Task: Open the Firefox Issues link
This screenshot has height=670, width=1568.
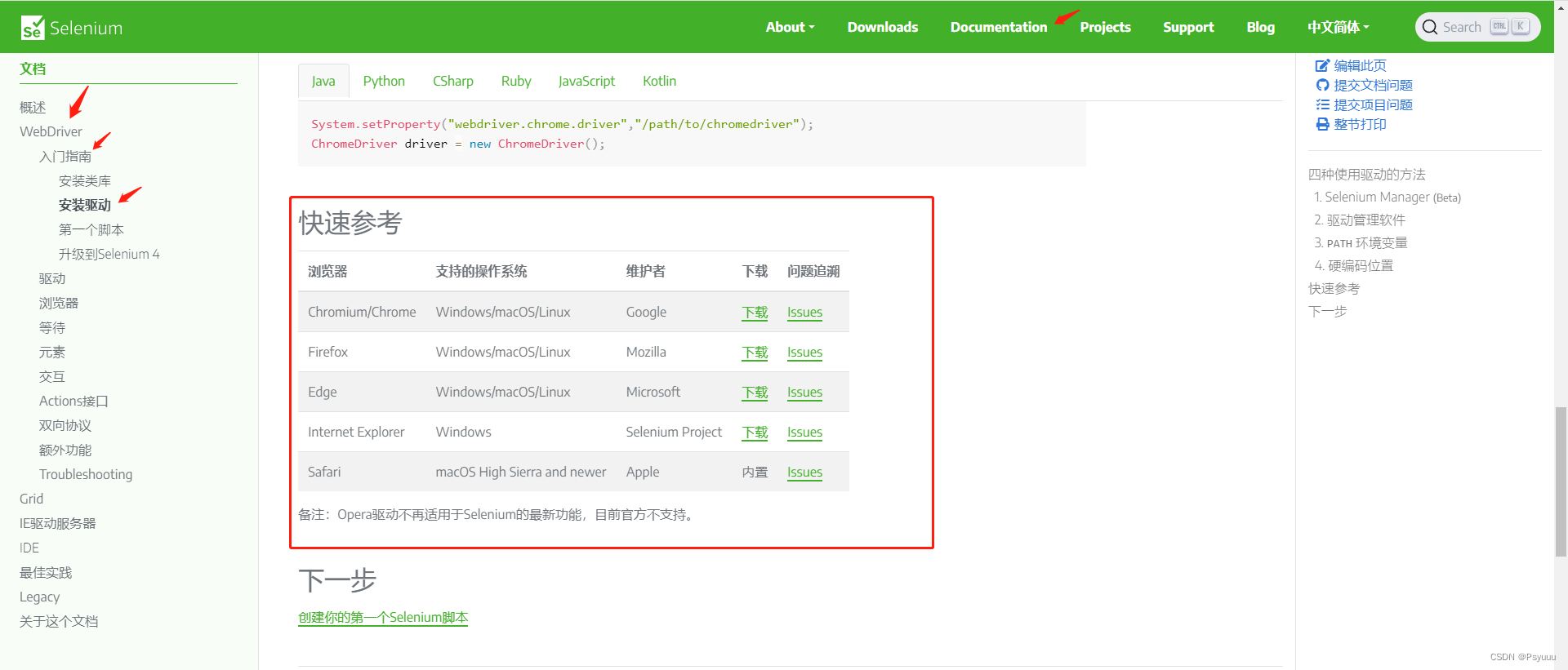Action: point(804,352)
